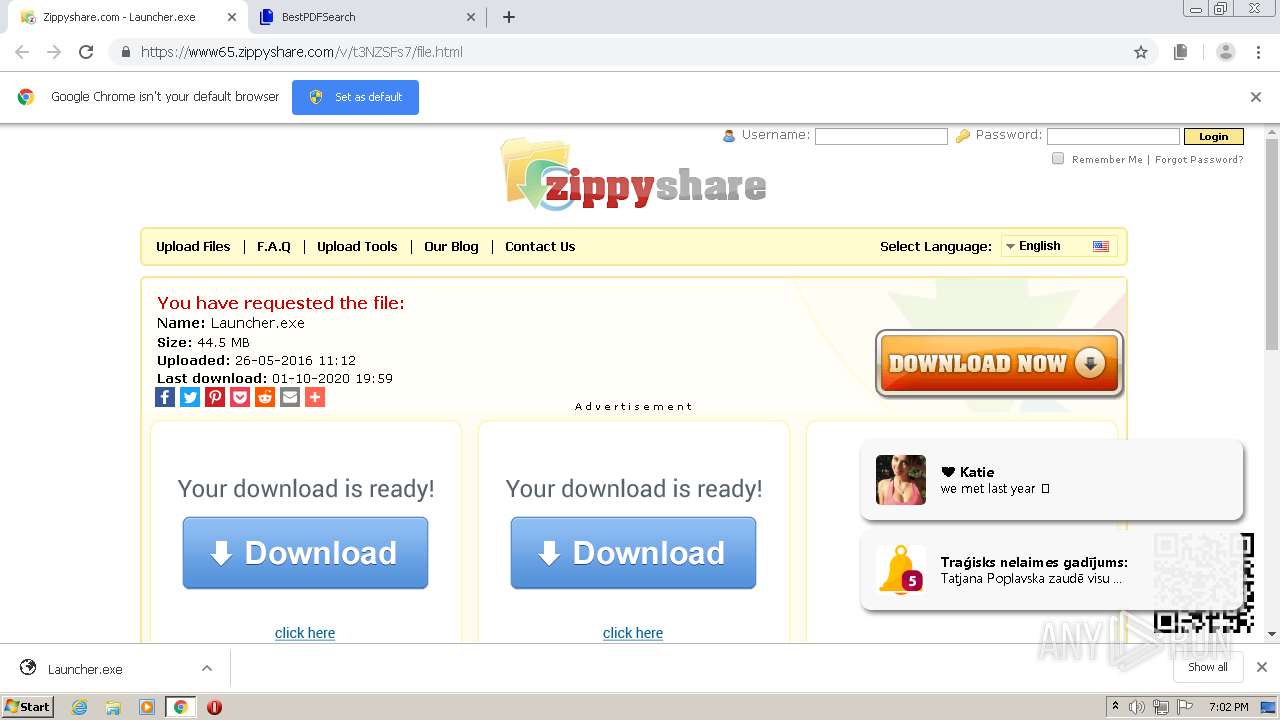View site security padlock info
The image size is (1280, 720).
(x=126, y=52)
